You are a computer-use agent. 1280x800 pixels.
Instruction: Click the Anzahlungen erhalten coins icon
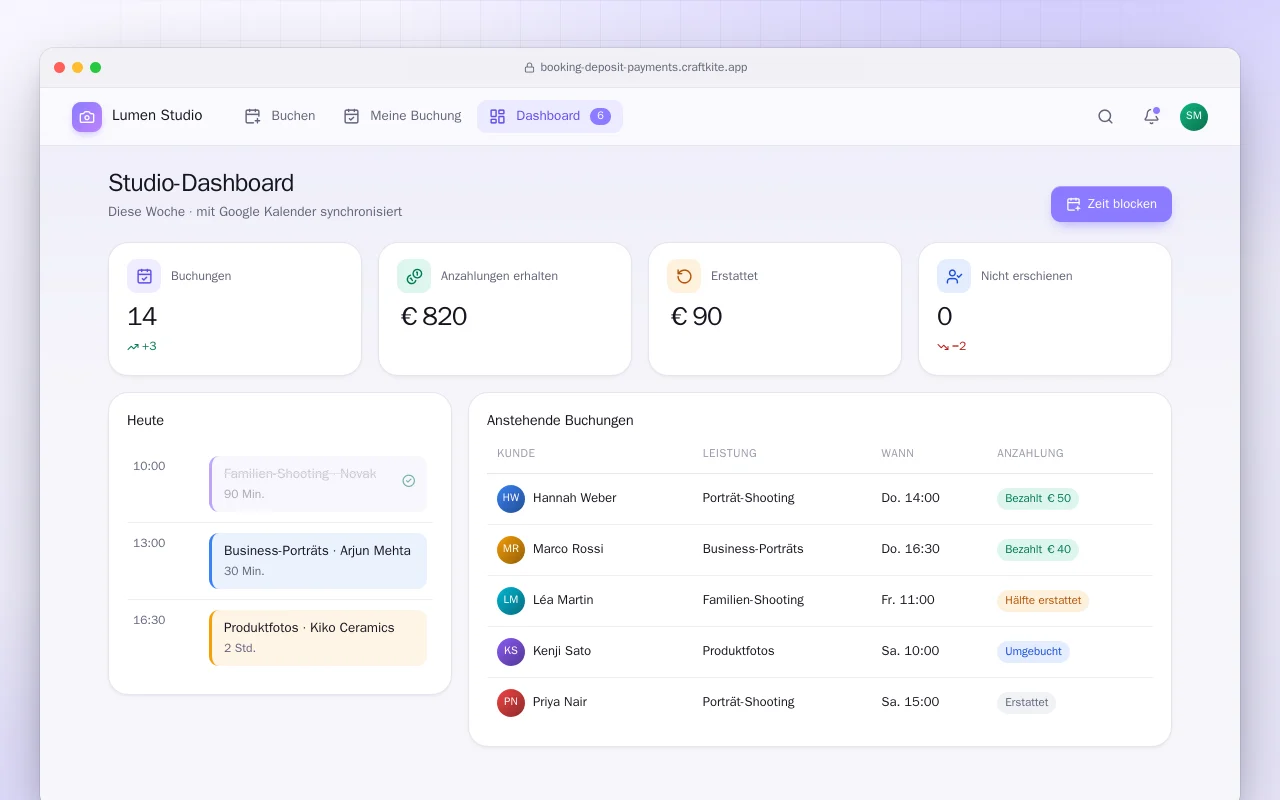[x=414, y=276]
